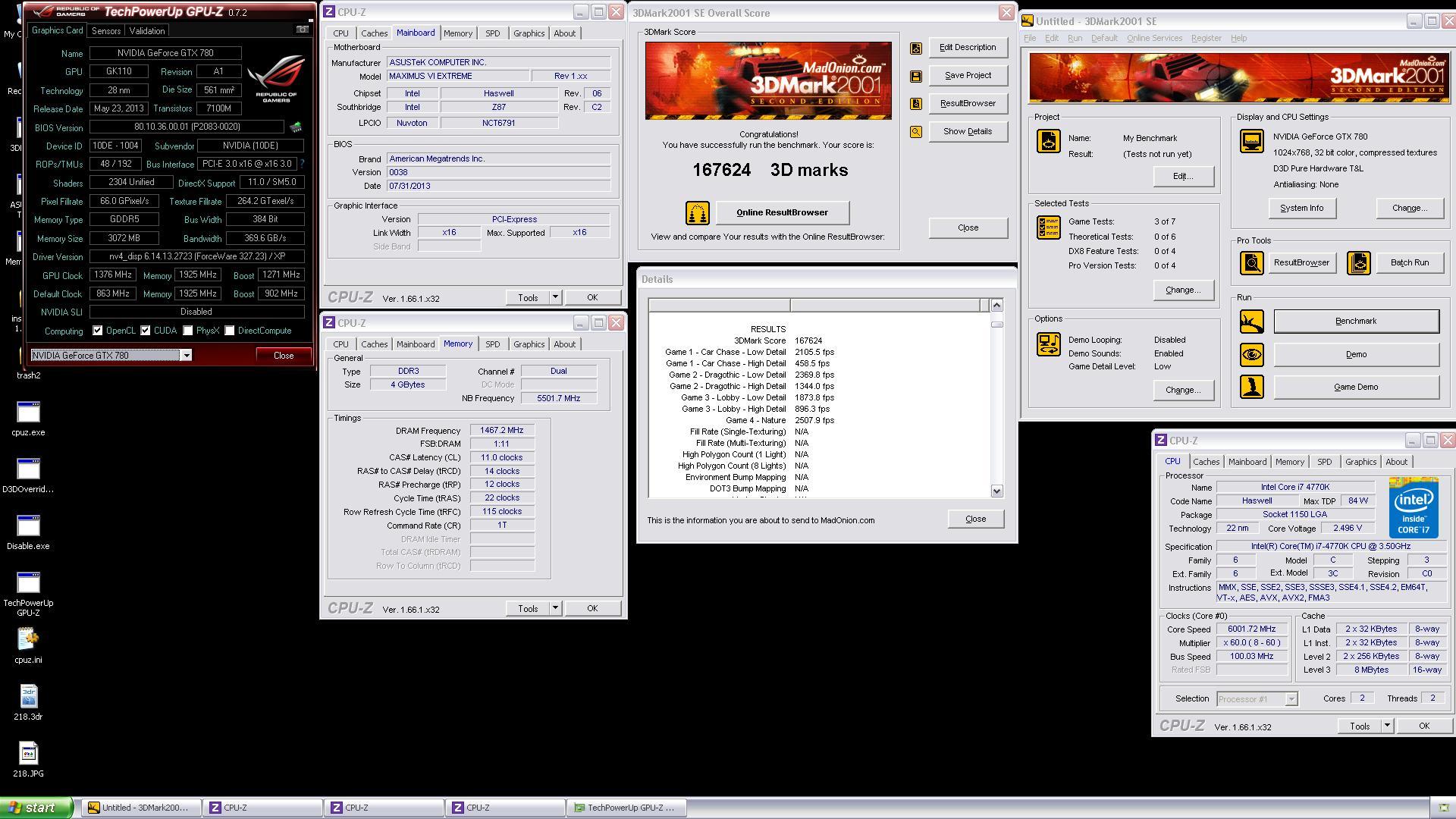
Task: Click Close in the Details window
Action: tap(975, 519)
